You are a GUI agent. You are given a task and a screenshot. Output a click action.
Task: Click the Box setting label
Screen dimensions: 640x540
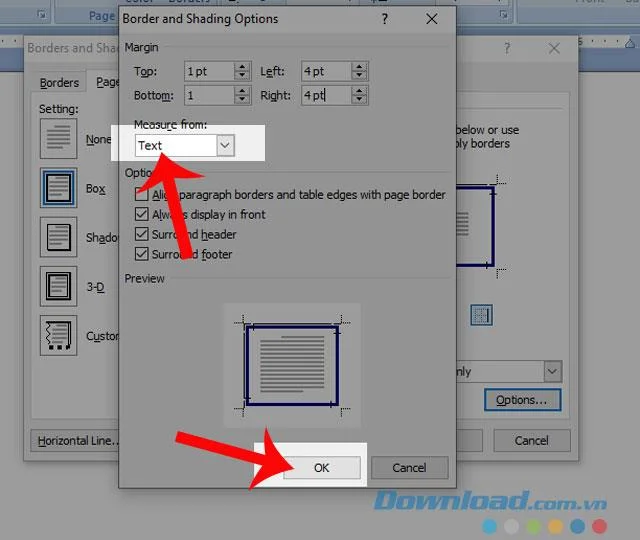click(x=96, y=189)
